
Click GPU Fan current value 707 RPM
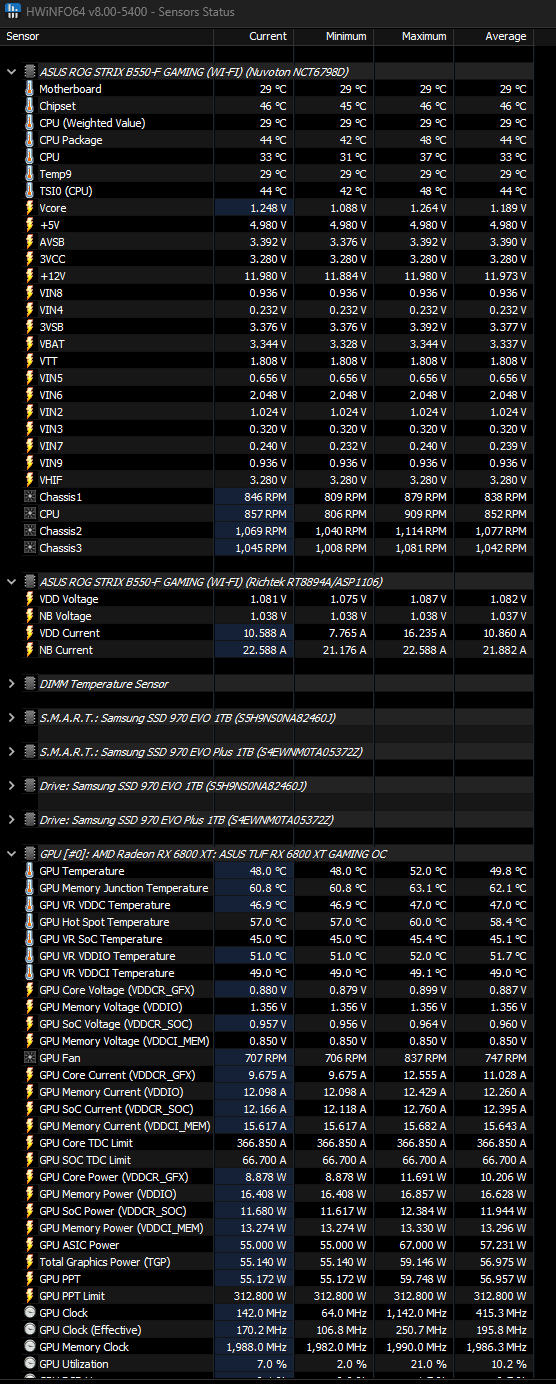point(266,1058)
